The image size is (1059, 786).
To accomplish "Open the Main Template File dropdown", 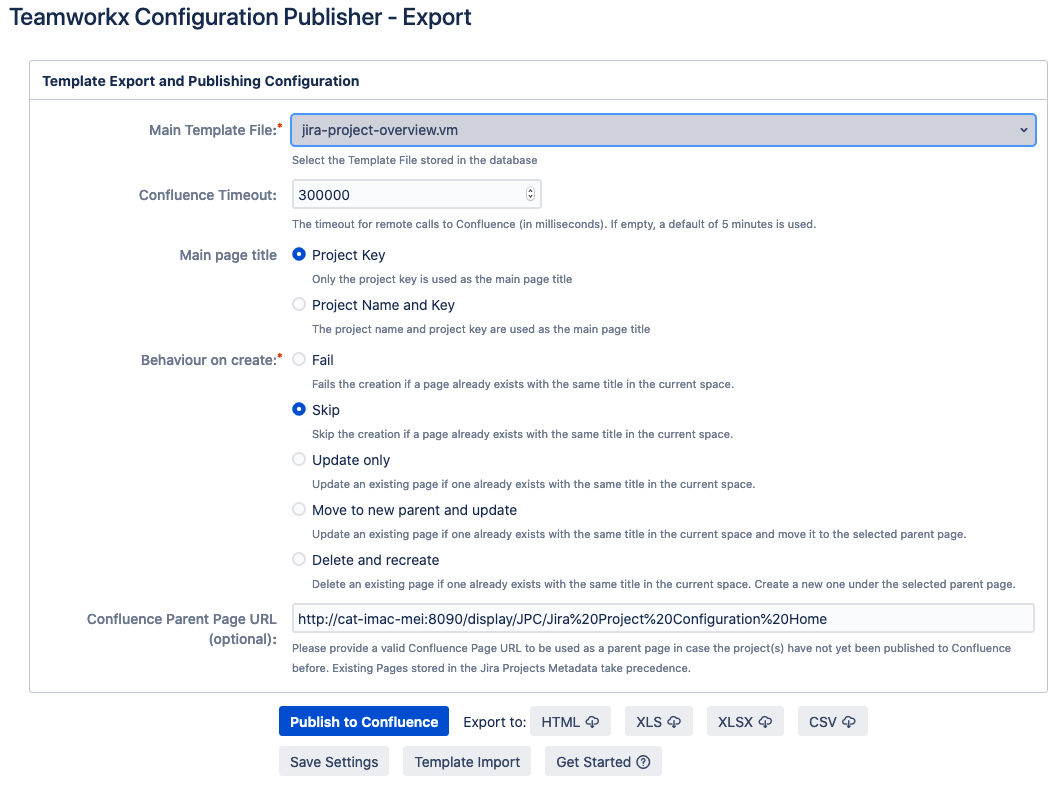I will (x=663, y=130).
